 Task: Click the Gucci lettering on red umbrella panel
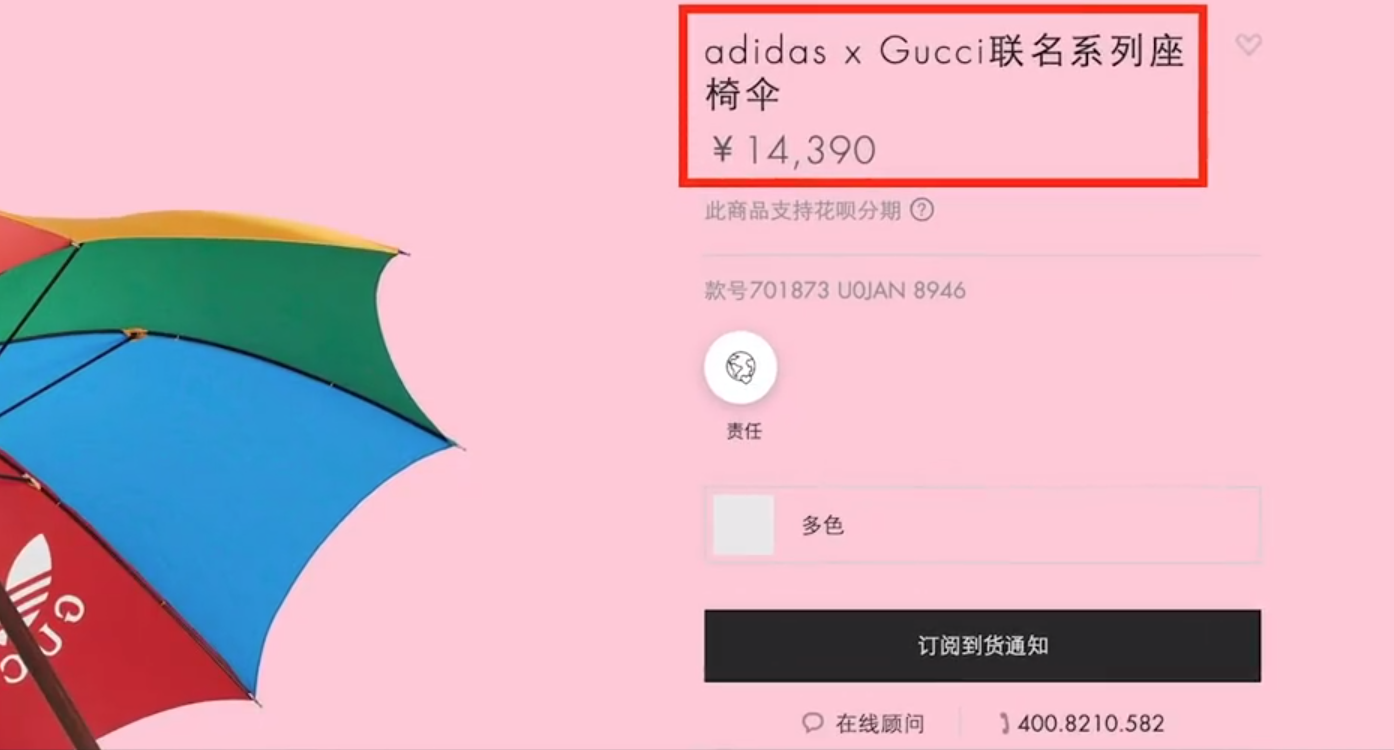pyautogui.click(x=40, y=640)
